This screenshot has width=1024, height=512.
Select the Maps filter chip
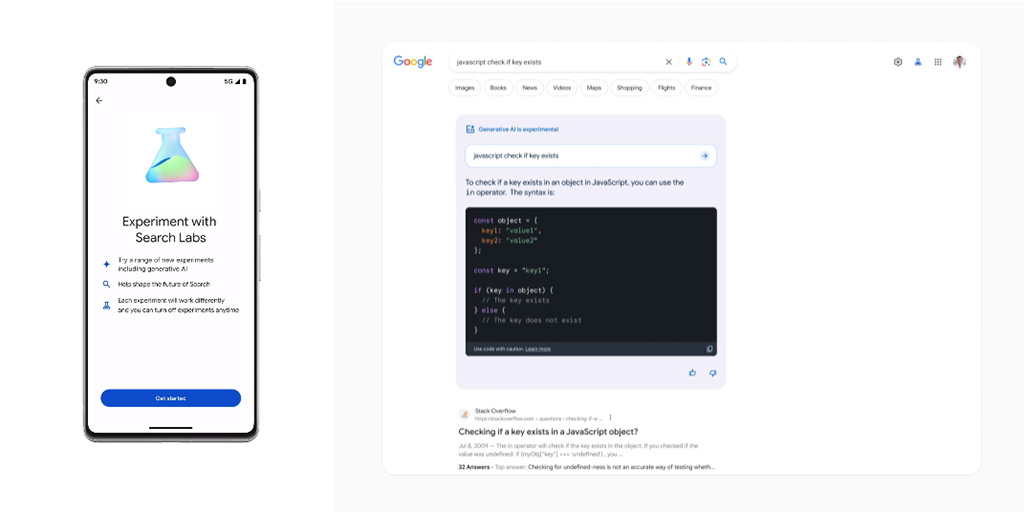(x=594, y=88)
